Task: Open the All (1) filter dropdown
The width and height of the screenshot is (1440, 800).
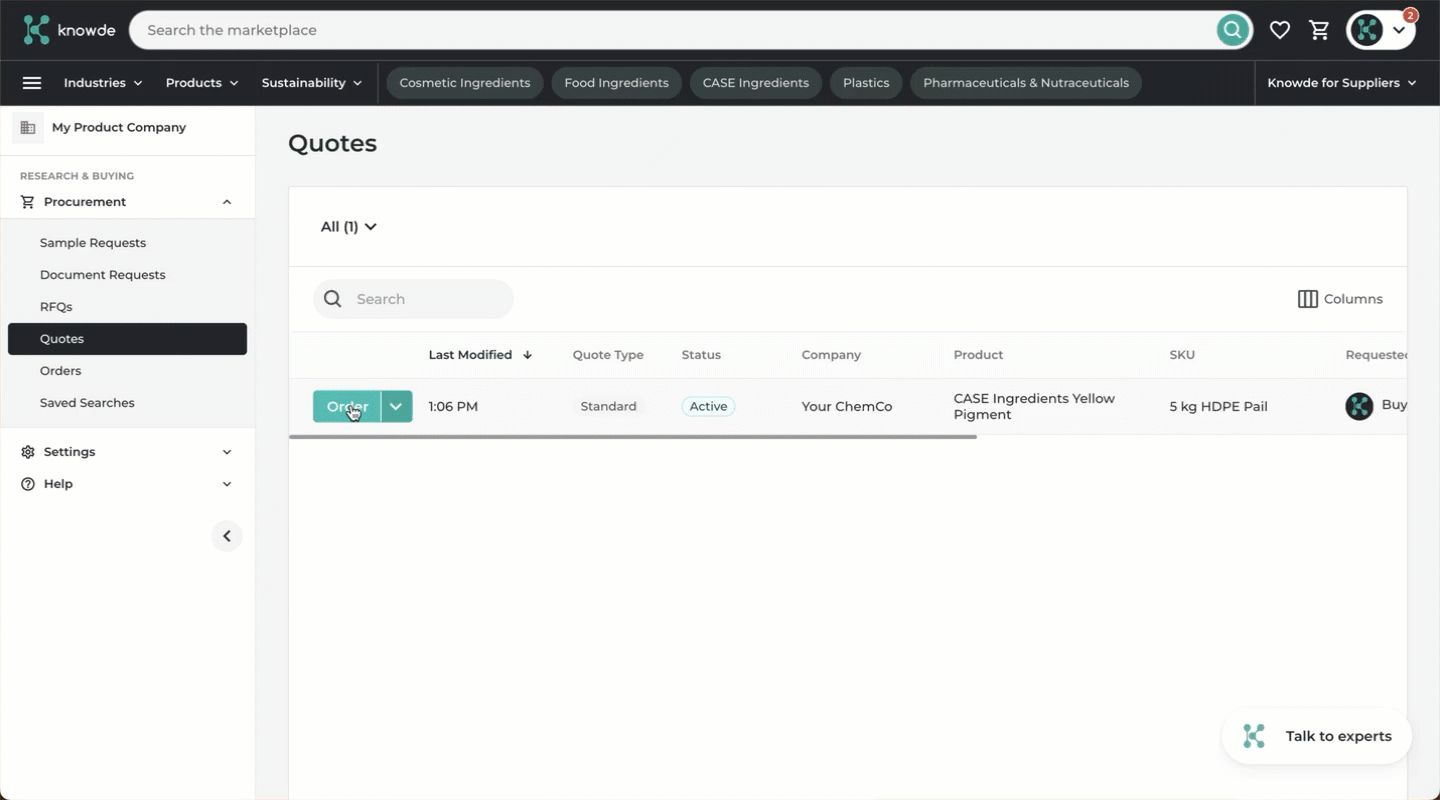Action: click(349, 227)
